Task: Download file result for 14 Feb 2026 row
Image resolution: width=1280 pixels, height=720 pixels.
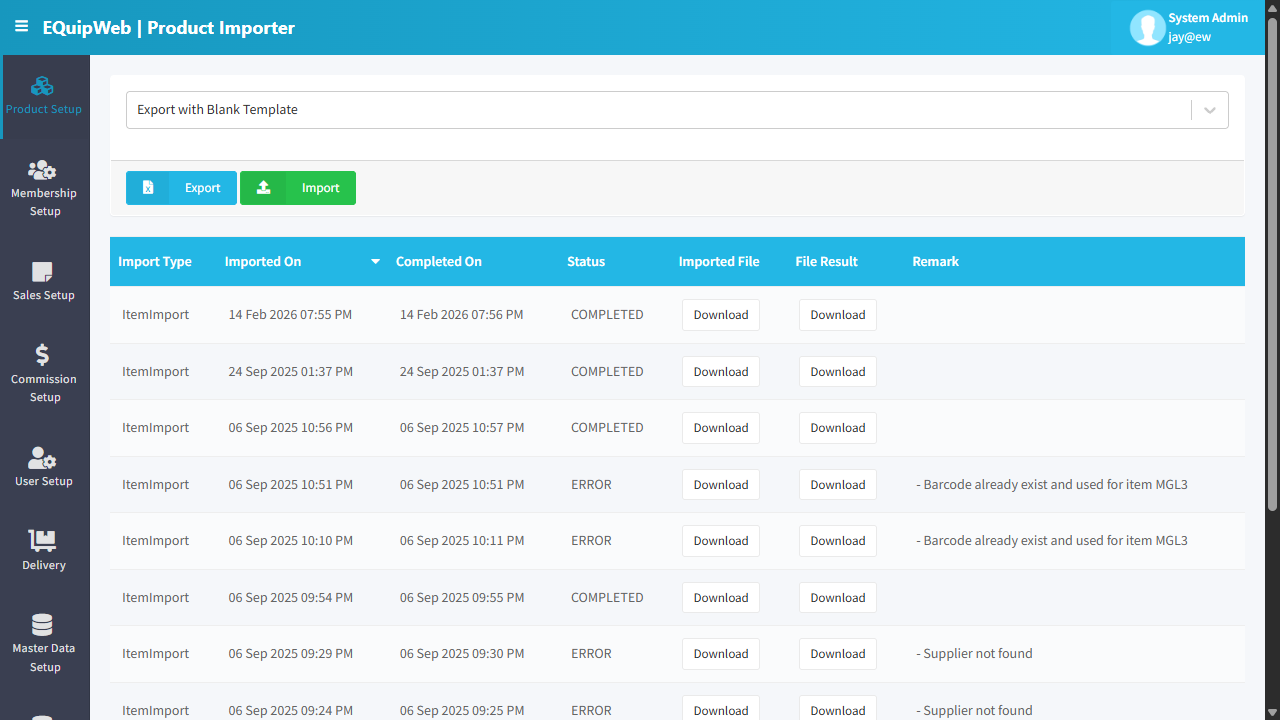Action: 838,315
